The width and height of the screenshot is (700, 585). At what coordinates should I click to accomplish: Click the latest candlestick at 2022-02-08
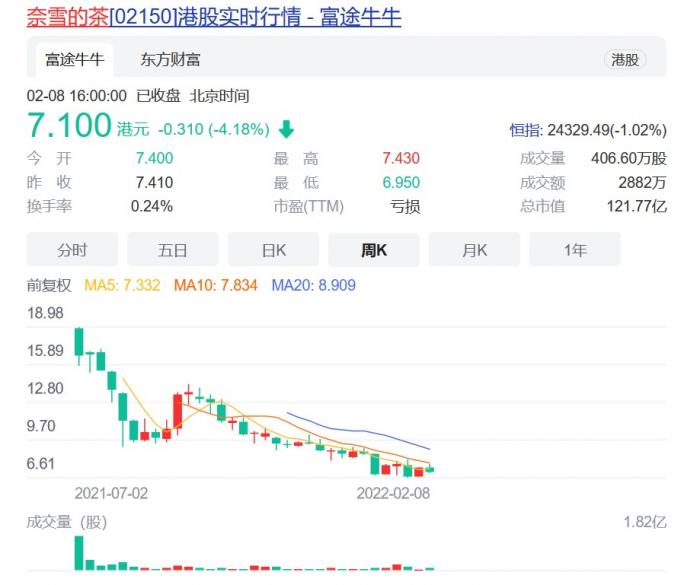pos(430,469)
